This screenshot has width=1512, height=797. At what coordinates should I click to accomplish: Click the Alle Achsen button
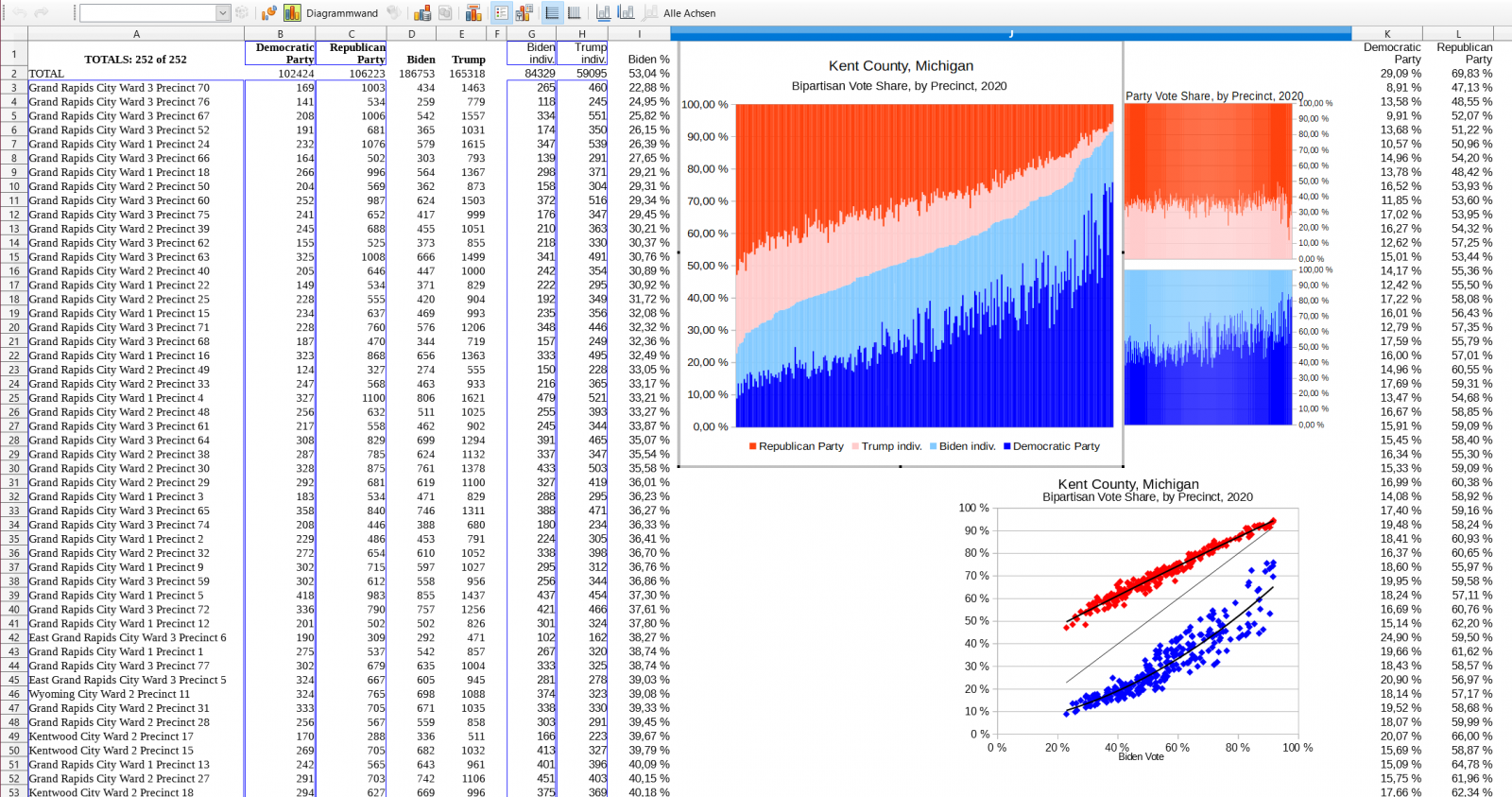point(689,13)
